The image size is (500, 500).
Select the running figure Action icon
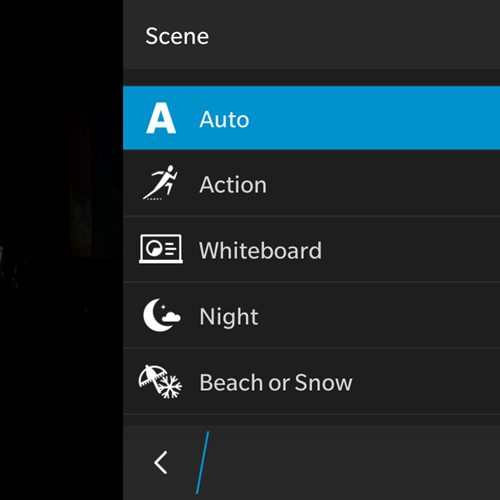(160, 183)
